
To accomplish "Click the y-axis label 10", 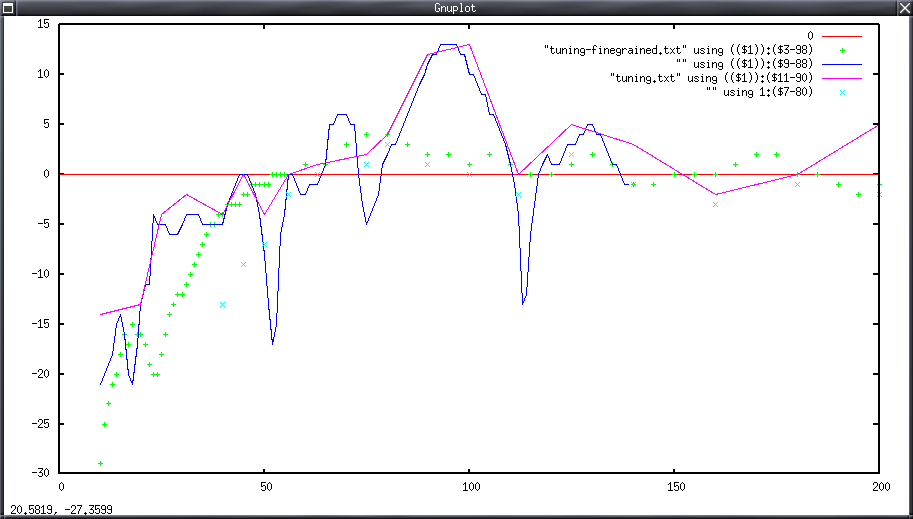I will pyautogui.click(x=44, y=74).
